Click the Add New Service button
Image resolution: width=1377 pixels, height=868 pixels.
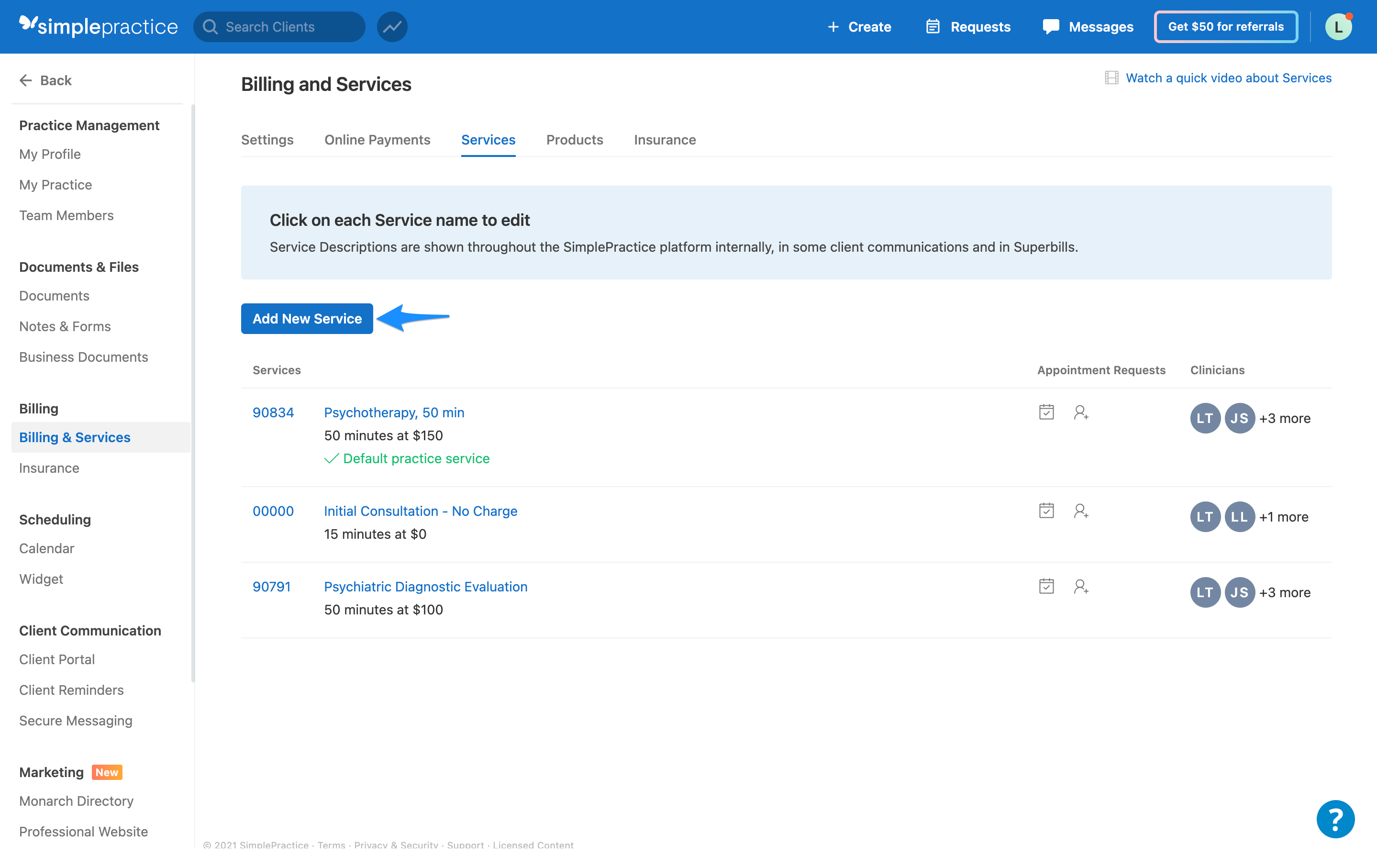coord(307,319)
